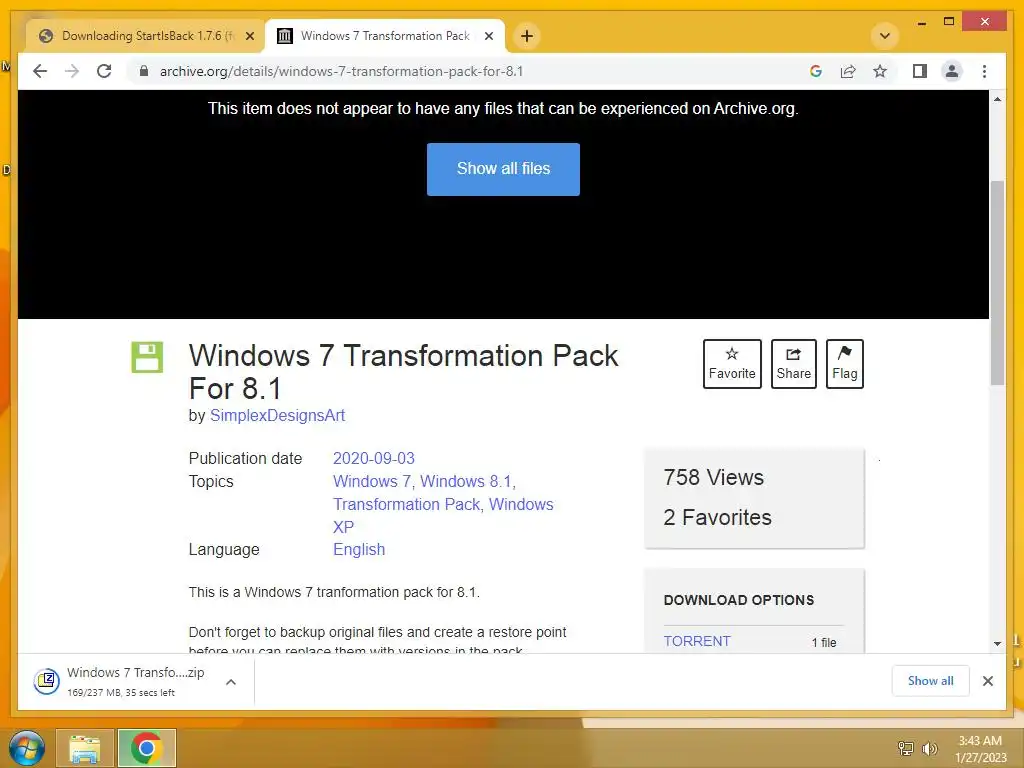Share this archive item
This screenshot has width=1024, height=768.
click(793, 364)
